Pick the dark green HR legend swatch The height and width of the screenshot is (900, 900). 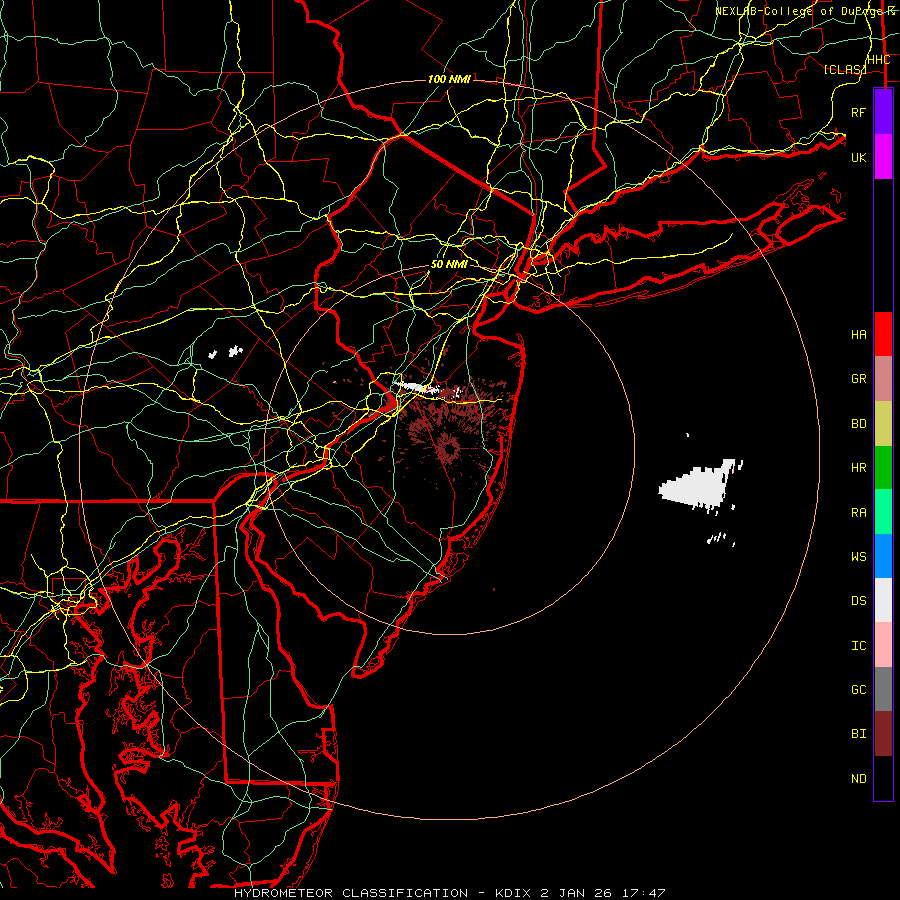(x=883, y=467)
